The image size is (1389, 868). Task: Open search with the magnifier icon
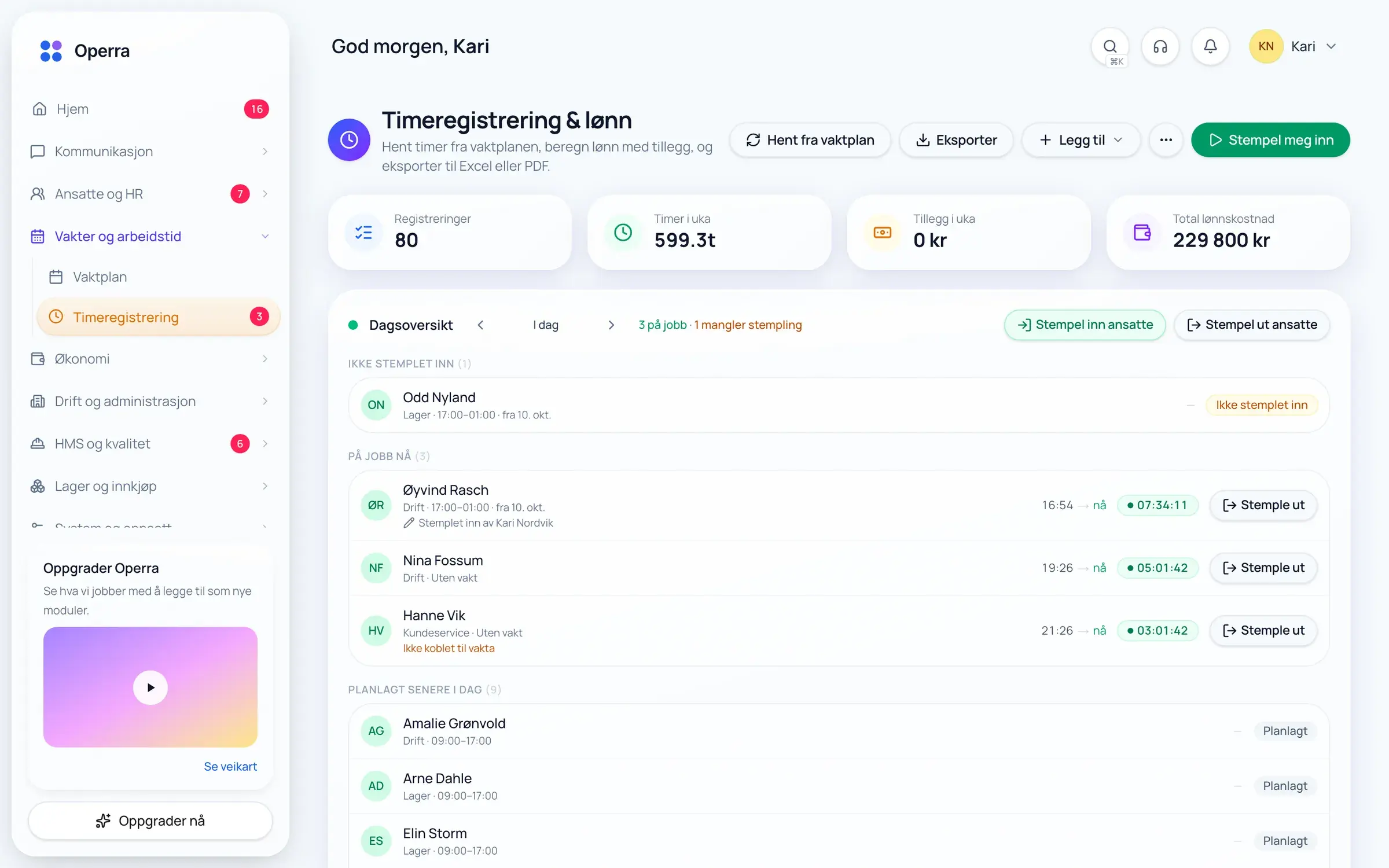point(1109,46)
